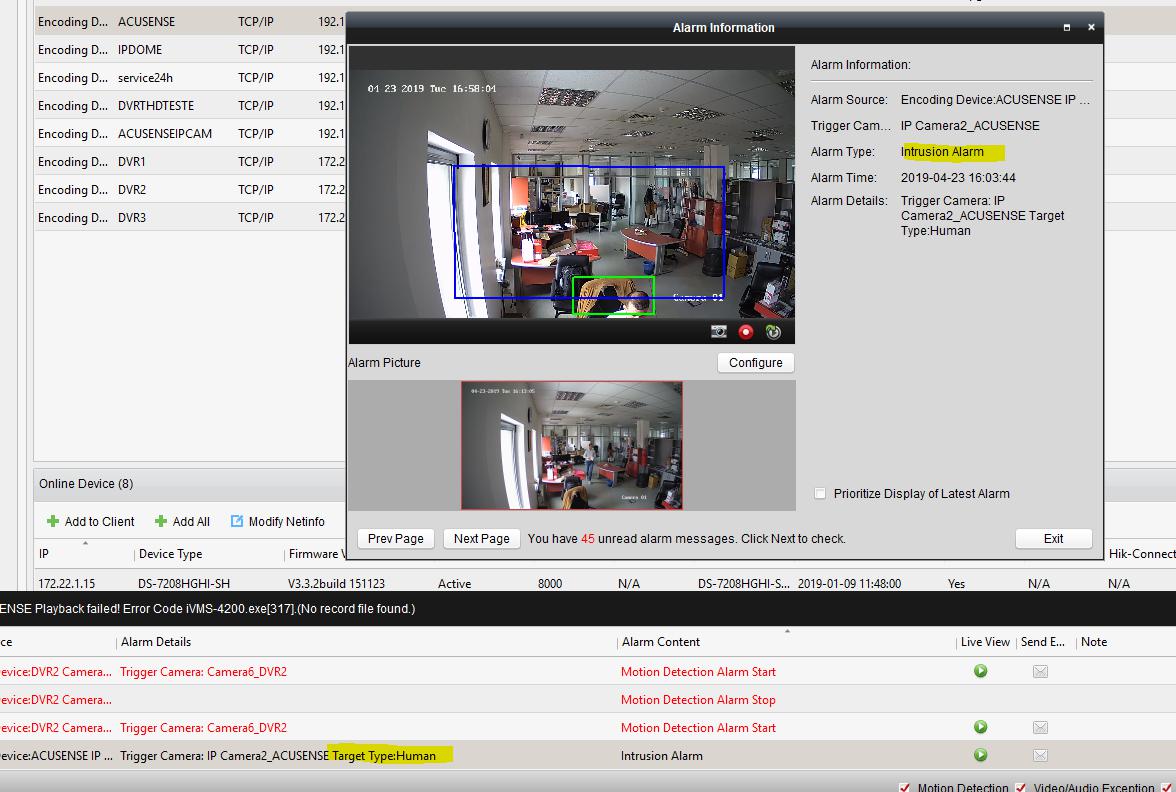
Task: Open live view for first Motion Detection alarm
Action: click(x=980, y=671)
